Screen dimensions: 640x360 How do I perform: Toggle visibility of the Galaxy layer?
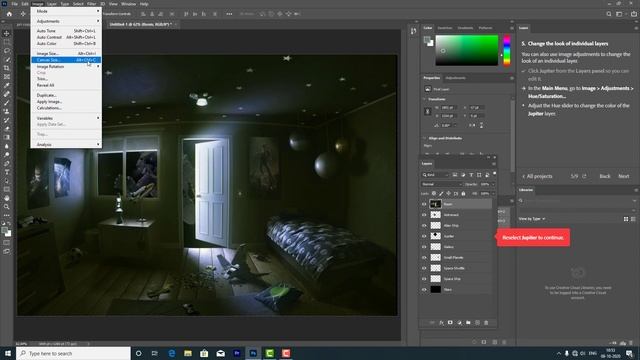point(424,247)
